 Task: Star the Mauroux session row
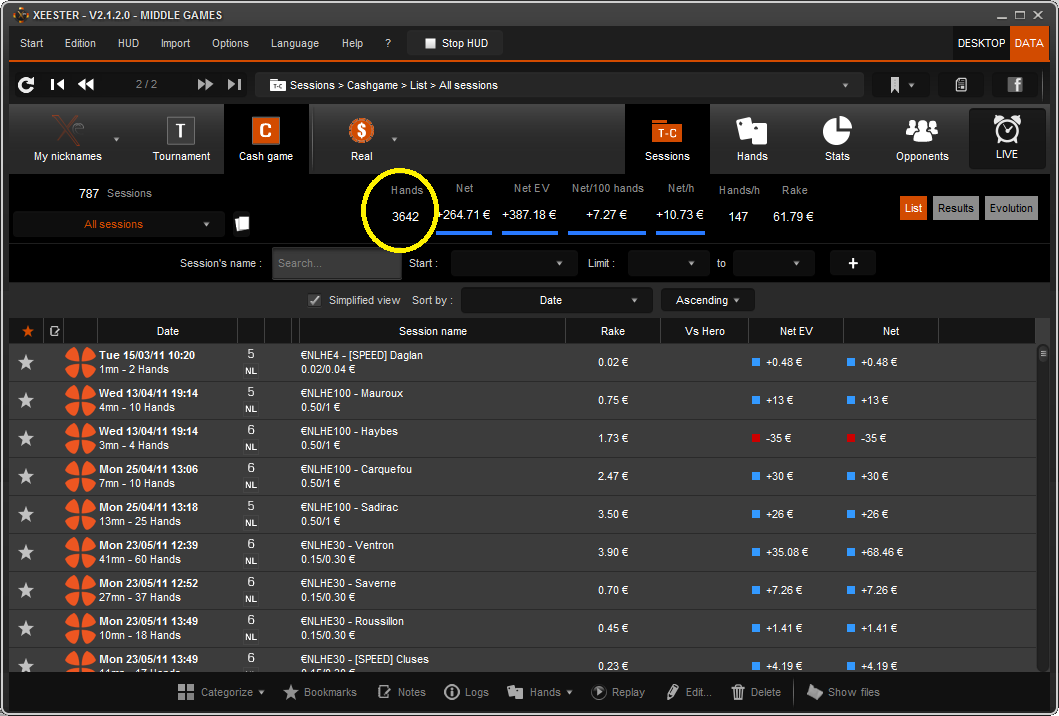(26, 401)
